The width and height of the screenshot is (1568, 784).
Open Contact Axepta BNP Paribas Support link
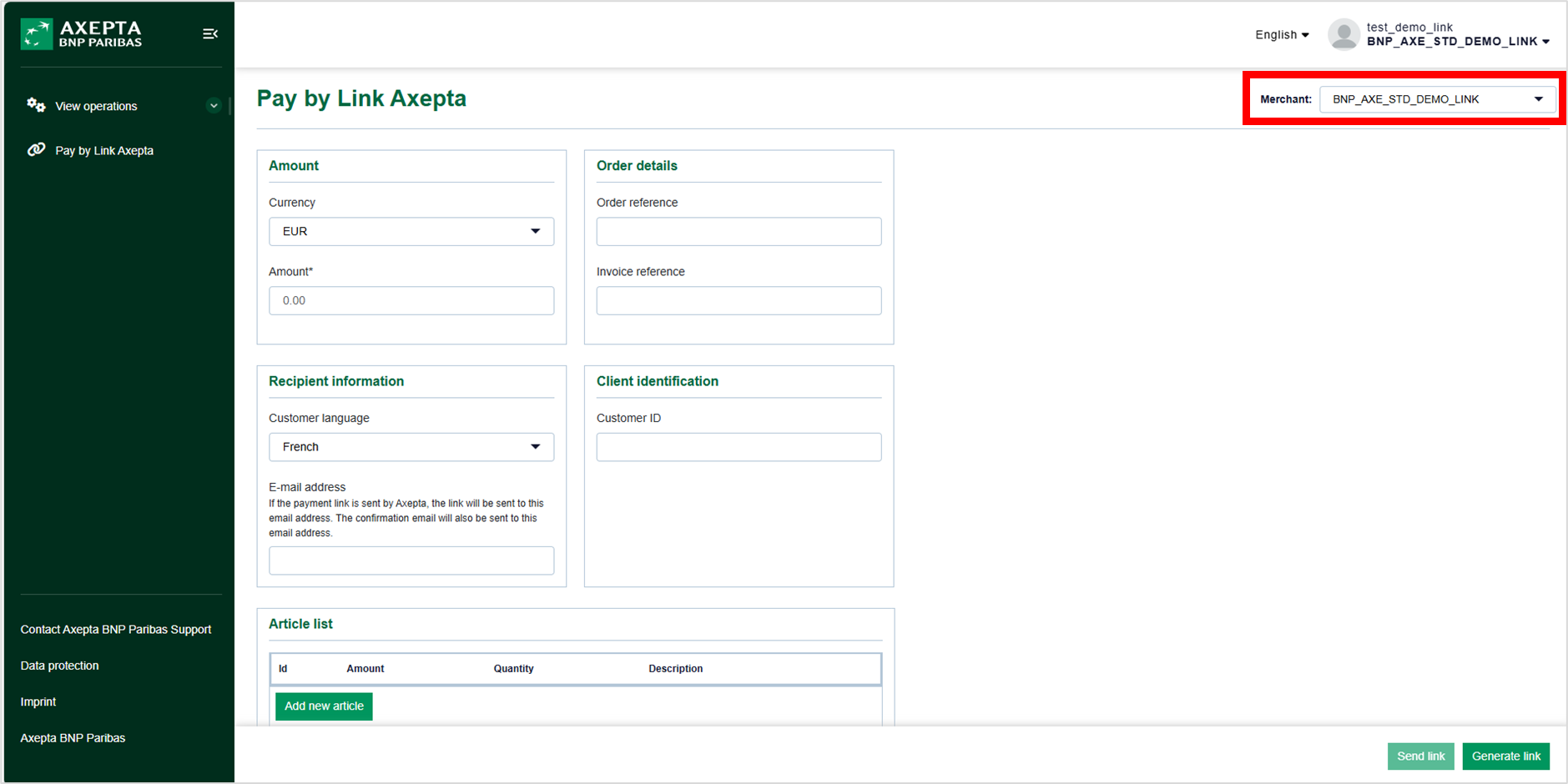[x=116, y=630]
